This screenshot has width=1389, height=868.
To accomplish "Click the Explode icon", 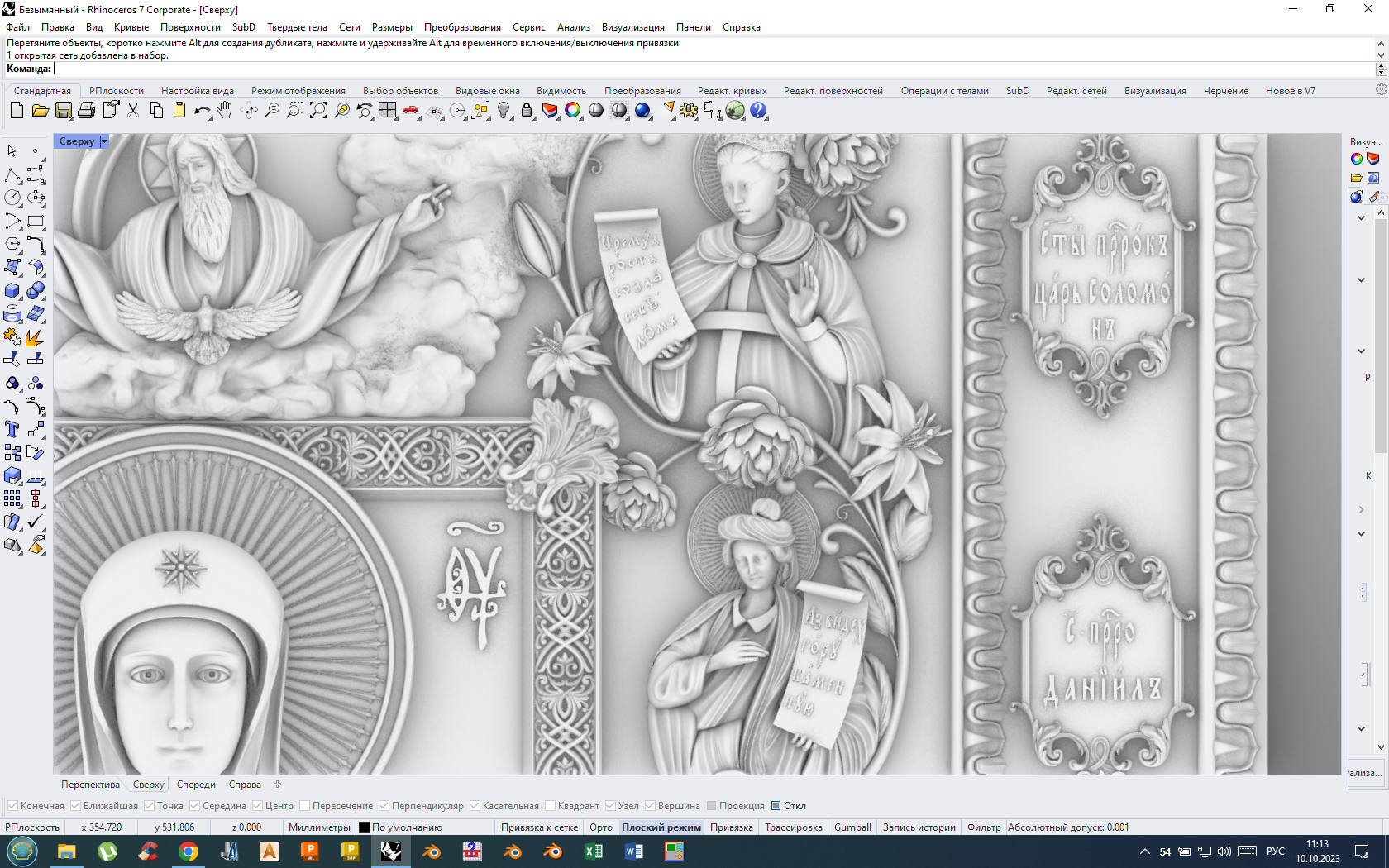I will tap(36, 336).
